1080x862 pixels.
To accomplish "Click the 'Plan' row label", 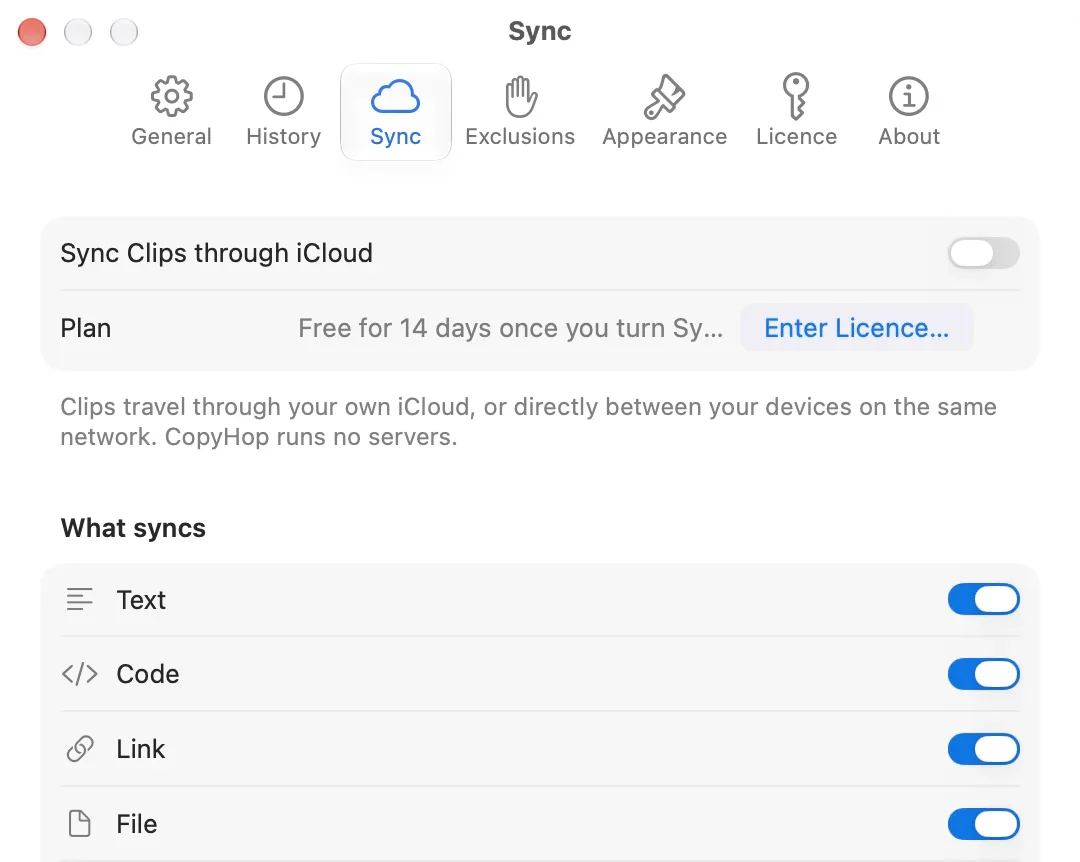I will click(85, 328).
